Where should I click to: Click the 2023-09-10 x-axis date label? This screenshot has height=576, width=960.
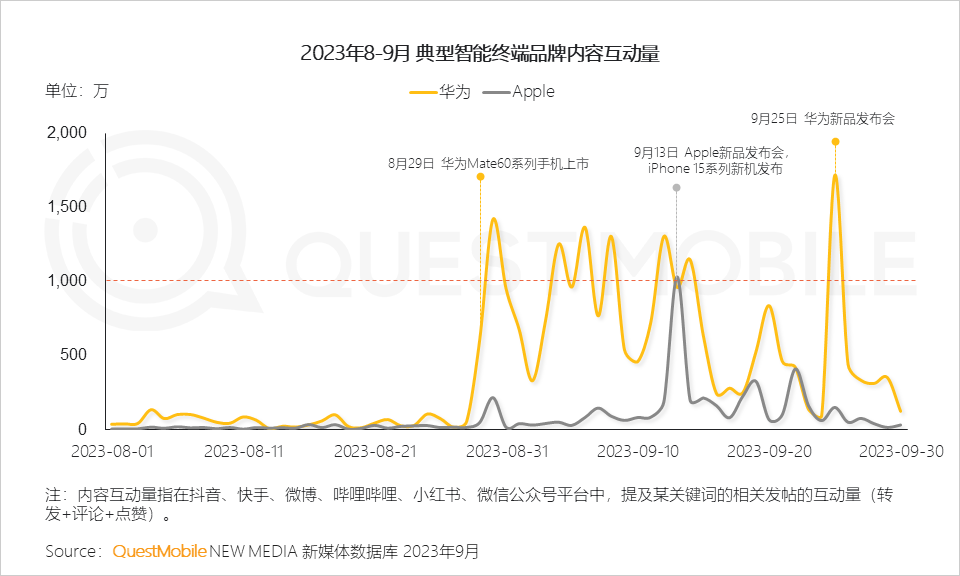pyautogui.click(x=638, y=451)
